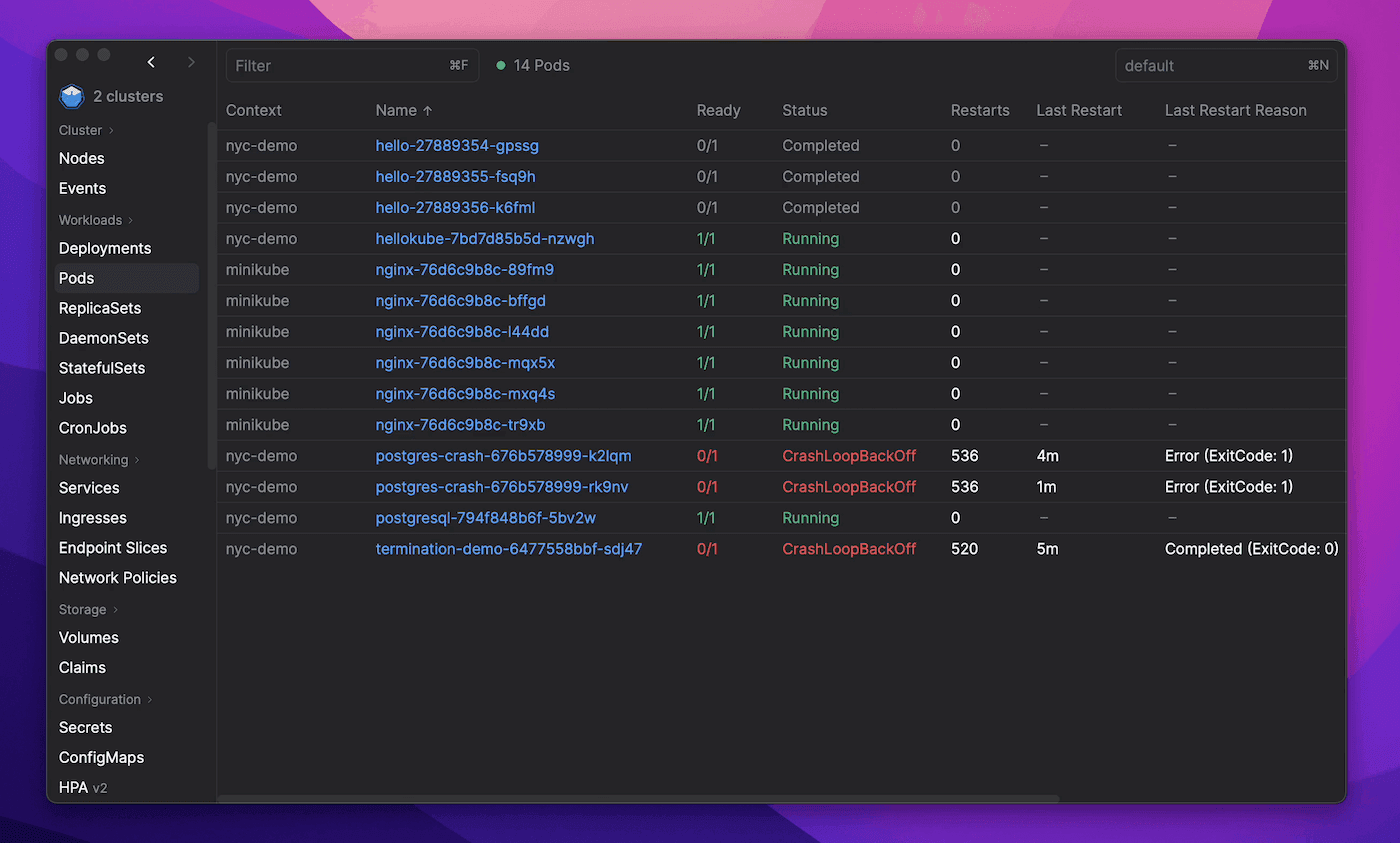Image resolution: width=1400 pixels, height=843 pixels.
Task: Open the default namespace dropdown
Action: [1226, 64]
